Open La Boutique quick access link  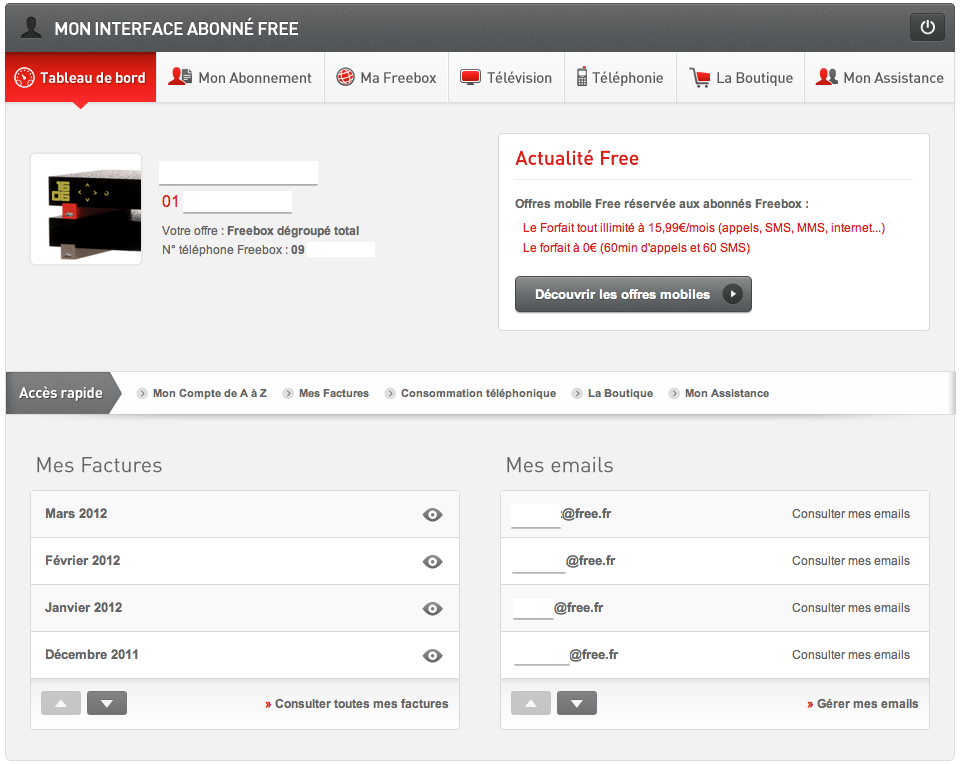pos(620,394)
